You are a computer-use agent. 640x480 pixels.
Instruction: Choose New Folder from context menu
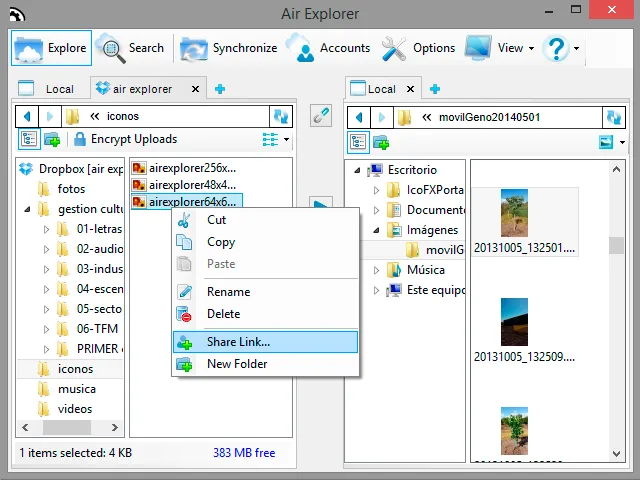265,364
